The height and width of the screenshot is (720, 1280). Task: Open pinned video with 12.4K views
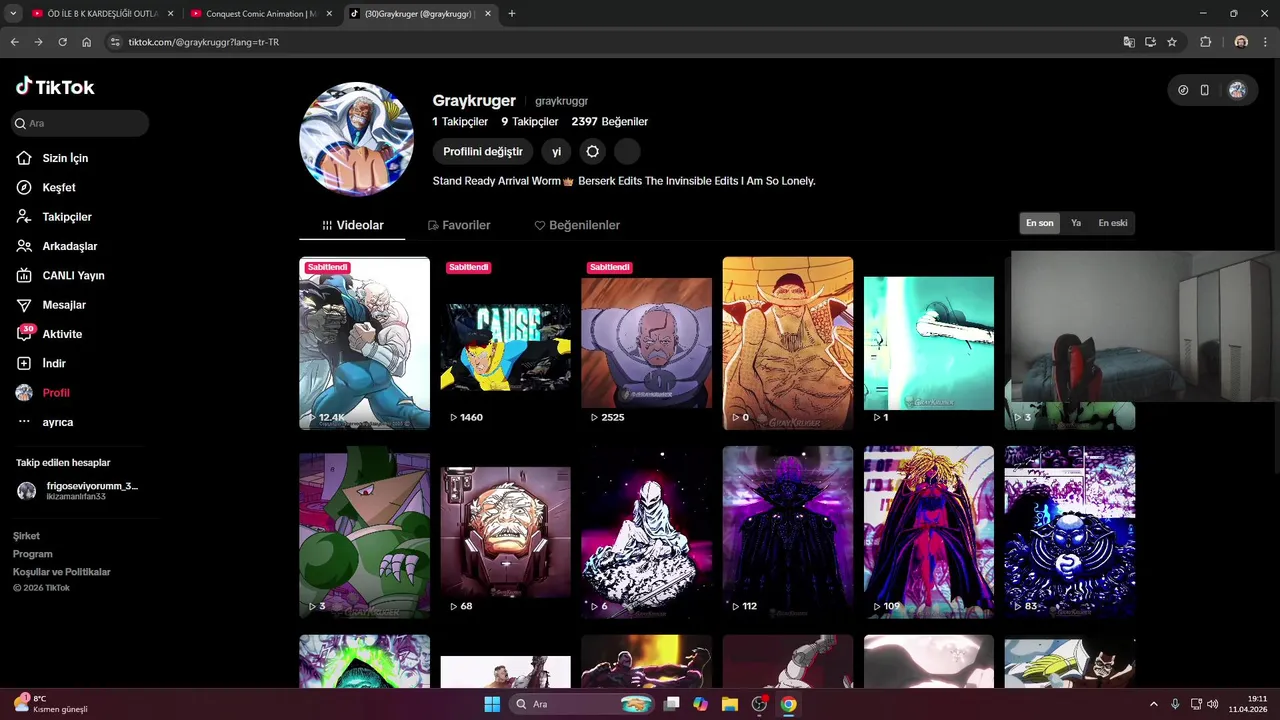click(x=364, y=343)
